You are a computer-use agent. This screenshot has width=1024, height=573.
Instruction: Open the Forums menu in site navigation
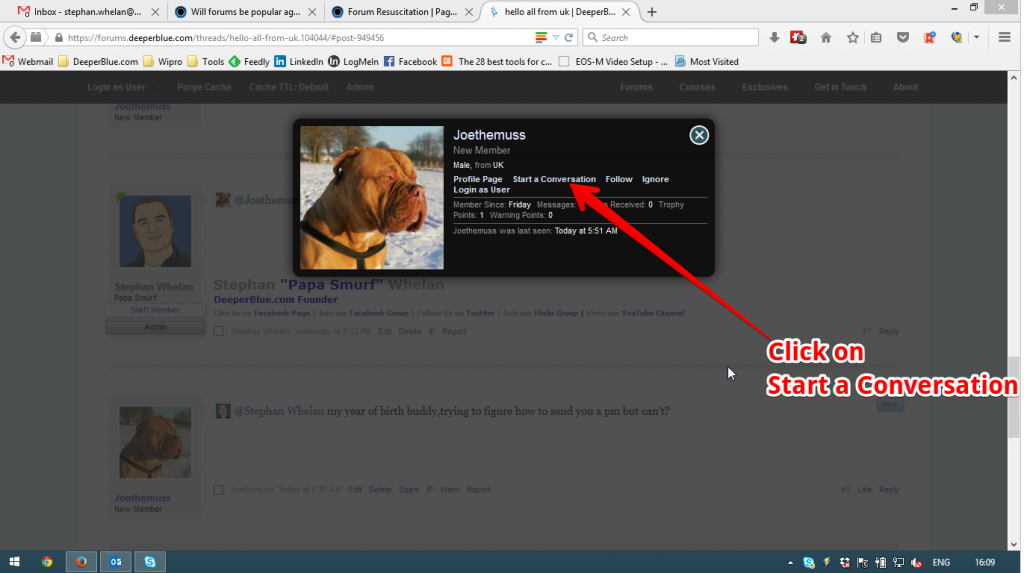(x=636, y=87)
